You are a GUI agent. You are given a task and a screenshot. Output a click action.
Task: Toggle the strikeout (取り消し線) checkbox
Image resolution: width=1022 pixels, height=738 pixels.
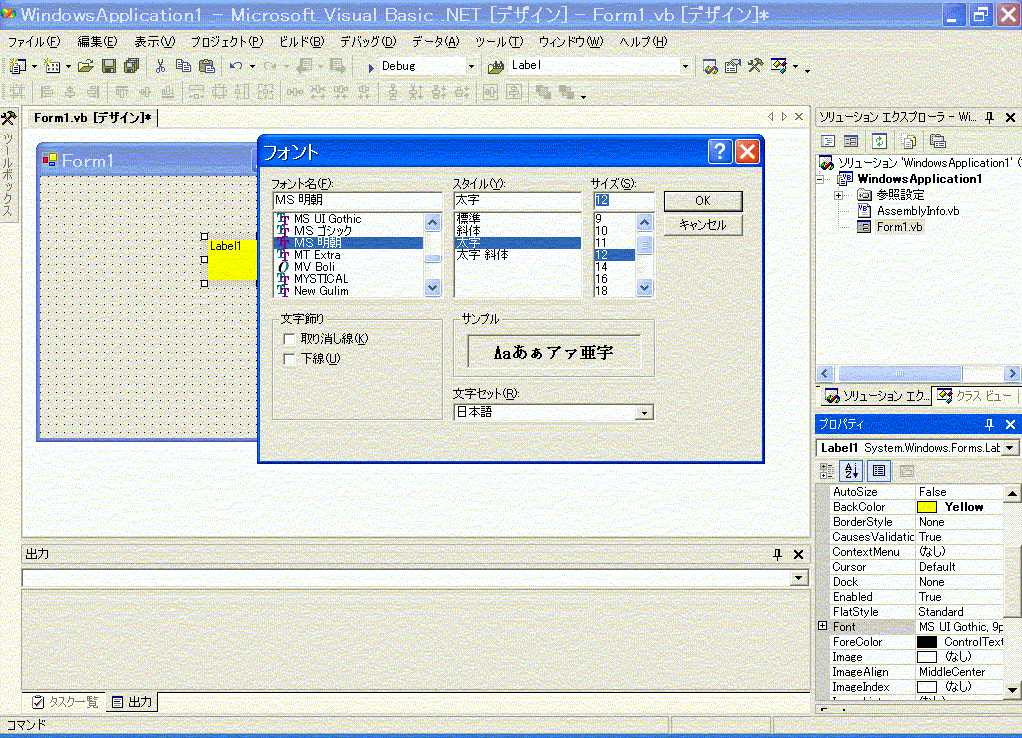point(289,339)
